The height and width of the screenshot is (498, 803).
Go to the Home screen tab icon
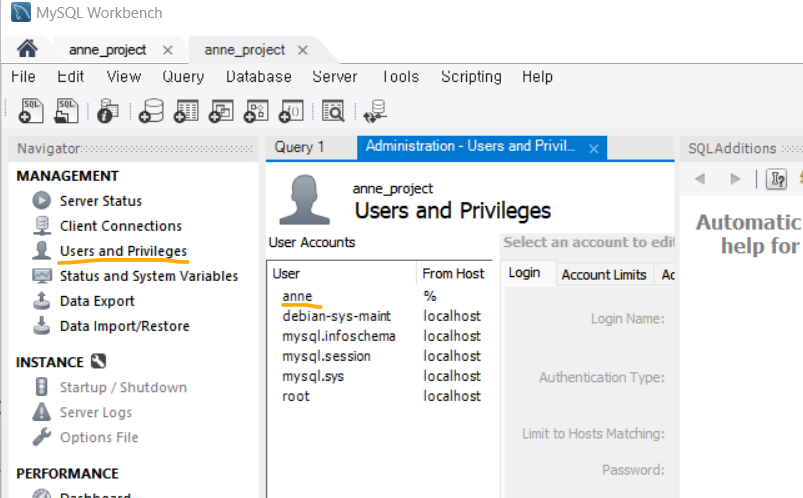tap(27, 49)
